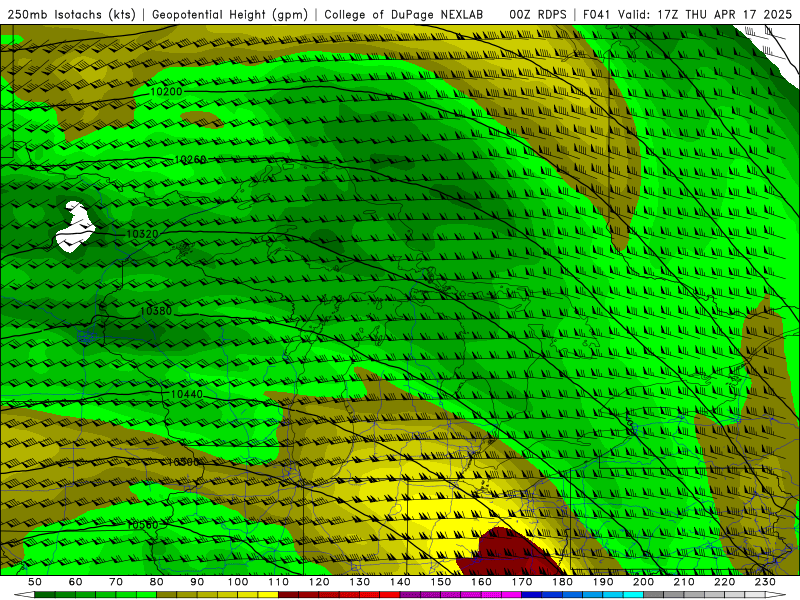This screenshot has width=800, height=600.
Task: Click the 160 label on the color scale
Action: [481, 582]
